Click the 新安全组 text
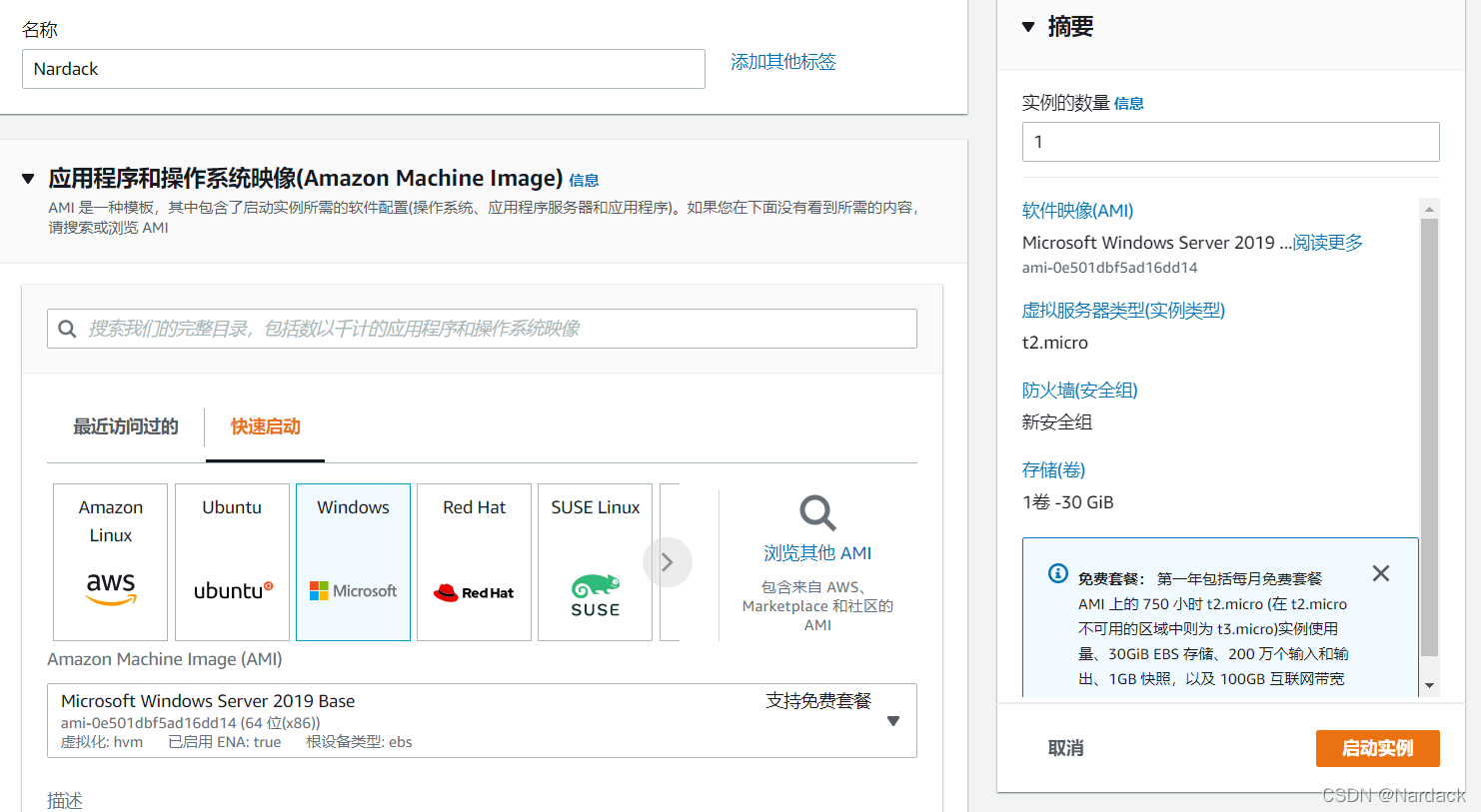 point(1057,422)
